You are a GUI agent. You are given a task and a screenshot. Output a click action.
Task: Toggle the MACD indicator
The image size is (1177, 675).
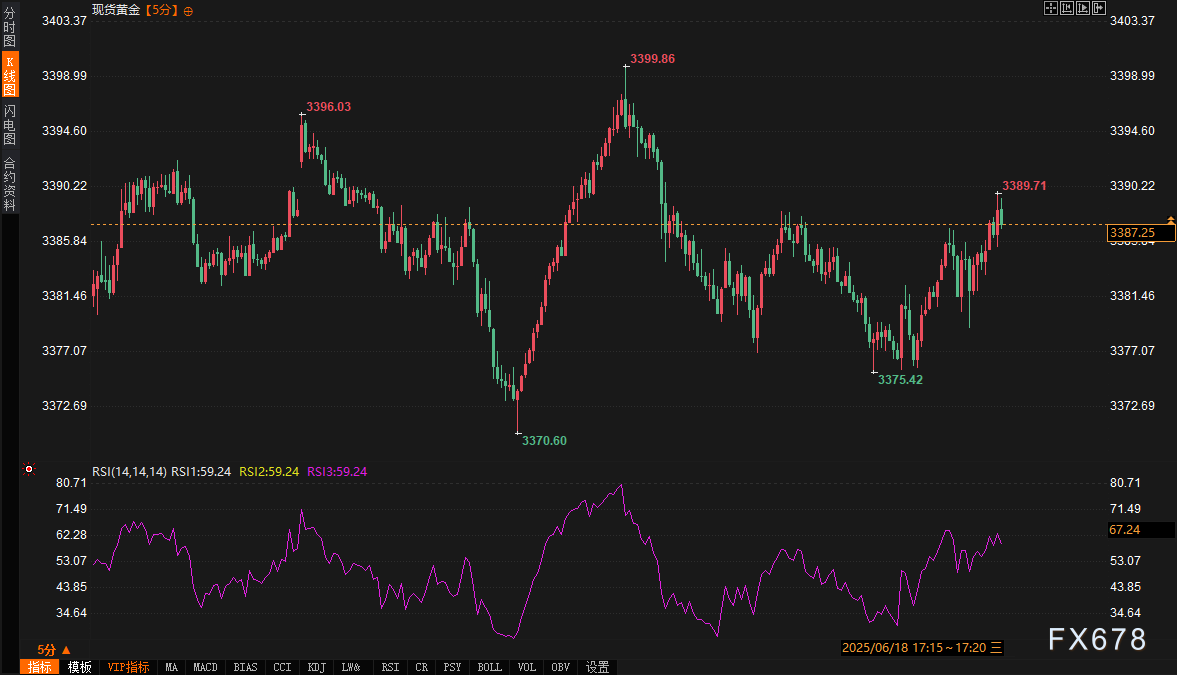pyautogui.click(x=205, y=667)
